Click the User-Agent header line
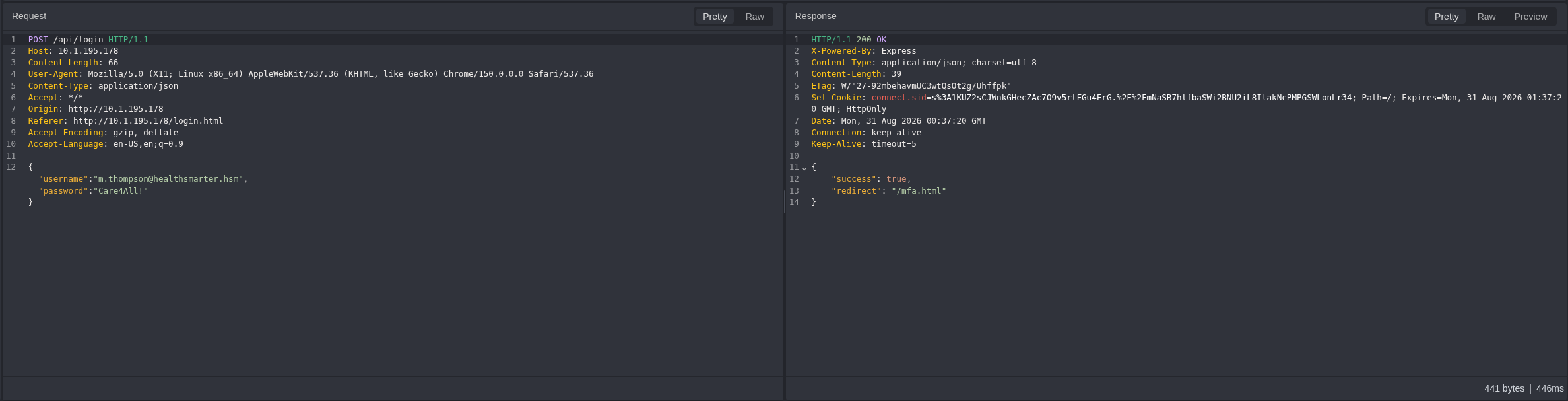 click(311, 74)
